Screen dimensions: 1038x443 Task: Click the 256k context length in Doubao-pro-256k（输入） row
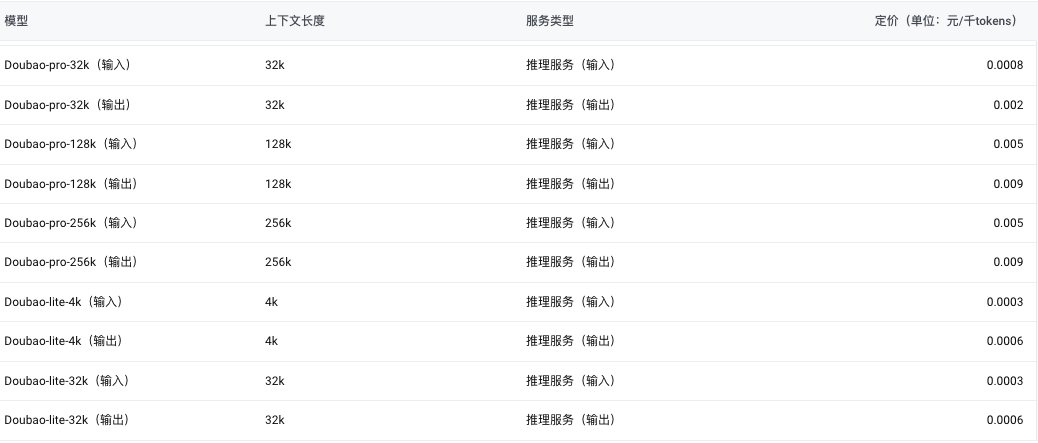[278, 222]
